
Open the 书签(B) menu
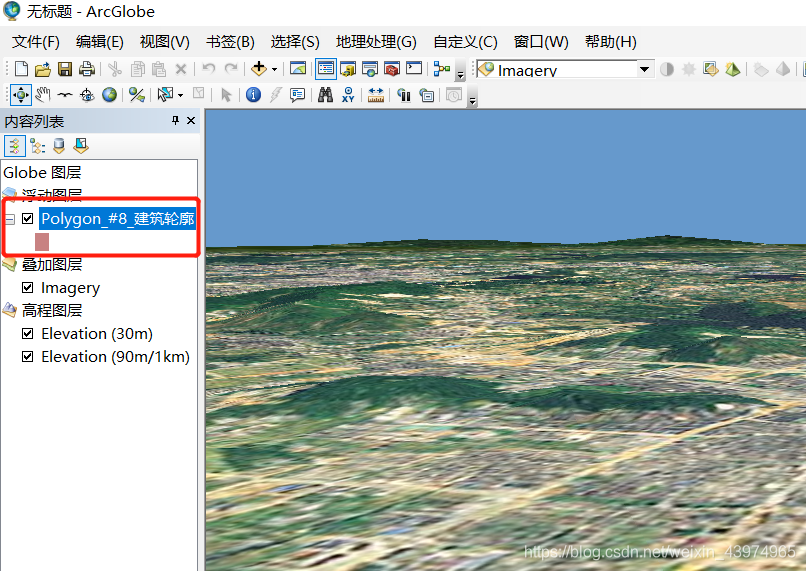point(230,42)
